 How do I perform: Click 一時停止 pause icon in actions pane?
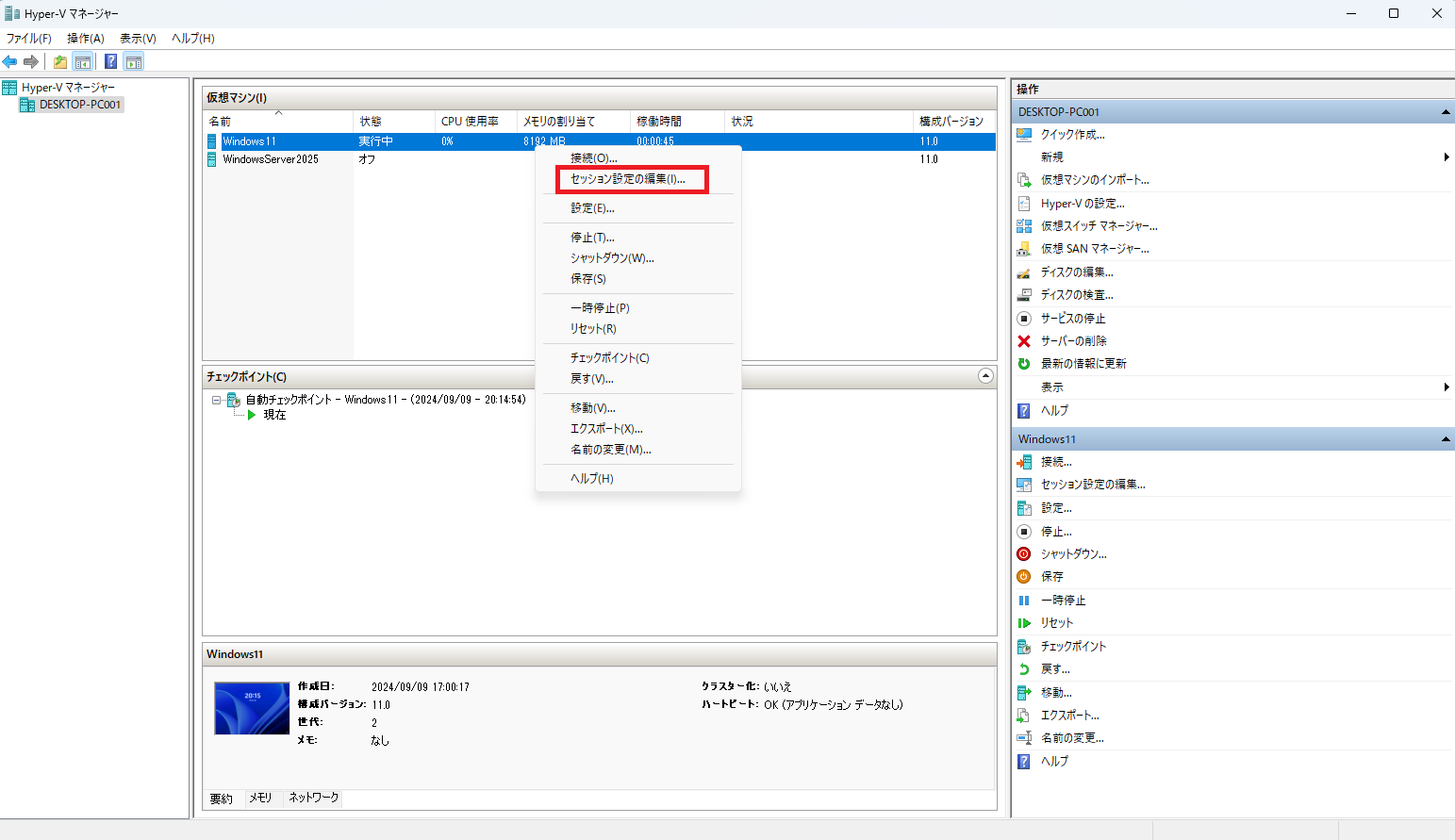1024,601
